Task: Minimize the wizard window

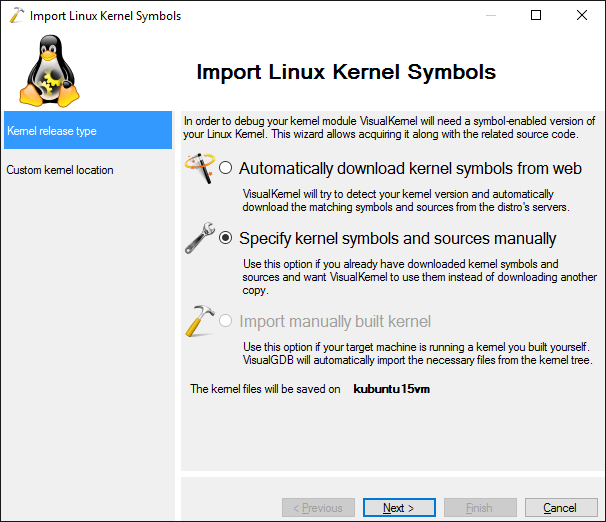Action: pyautogui.click(x=491, y=15)
